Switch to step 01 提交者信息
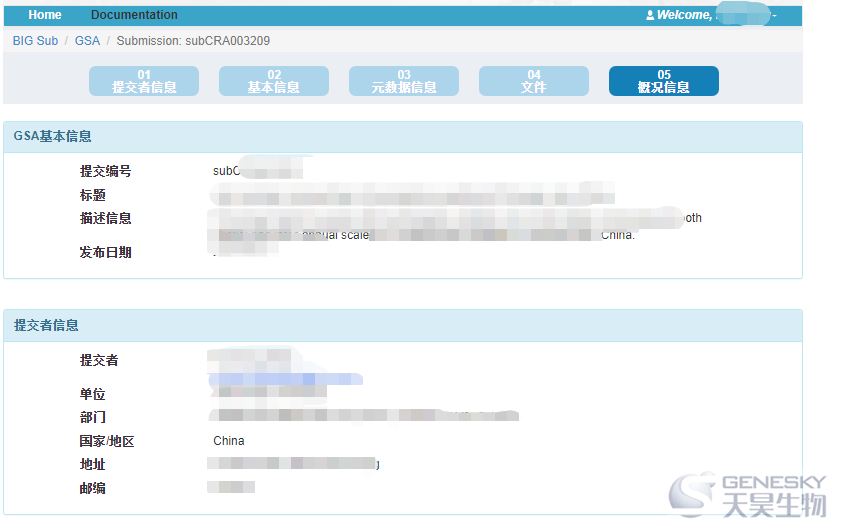 tap(144, 81)
